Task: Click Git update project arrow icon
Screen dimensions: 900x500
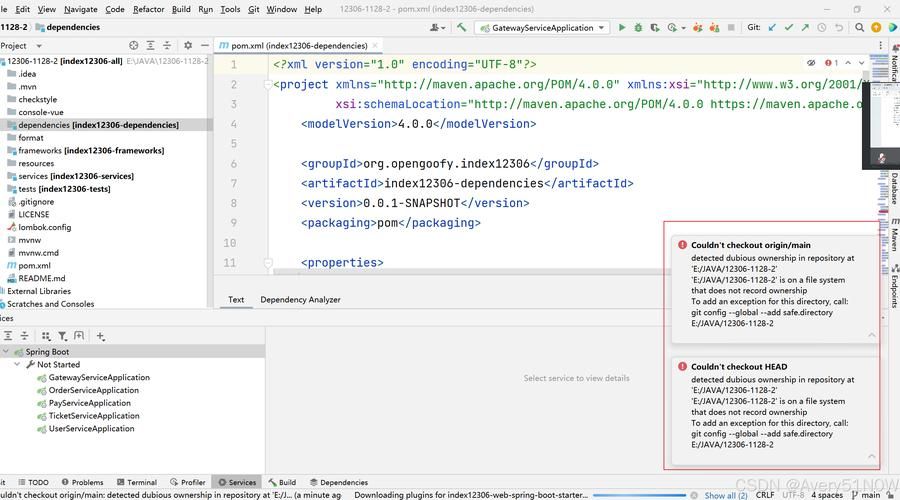Action: click(772, 28)
